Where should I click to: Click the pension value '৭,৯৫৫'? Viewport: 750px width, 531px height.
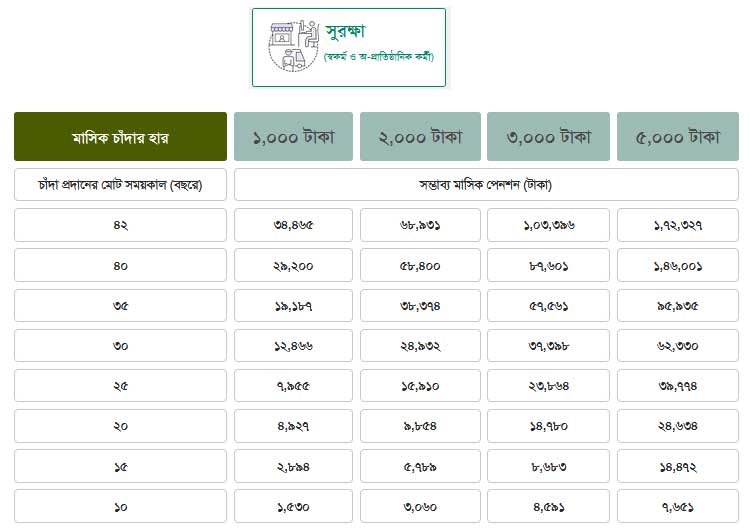293,386
